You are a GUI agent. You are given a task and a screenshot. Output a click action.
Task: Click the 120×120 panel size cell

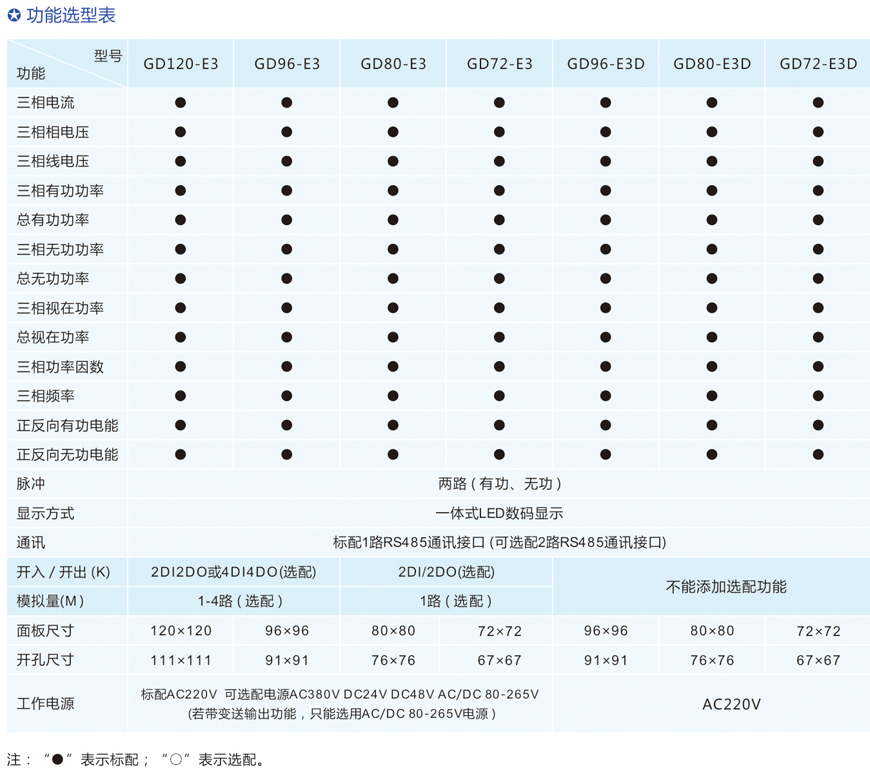(181, 631)
